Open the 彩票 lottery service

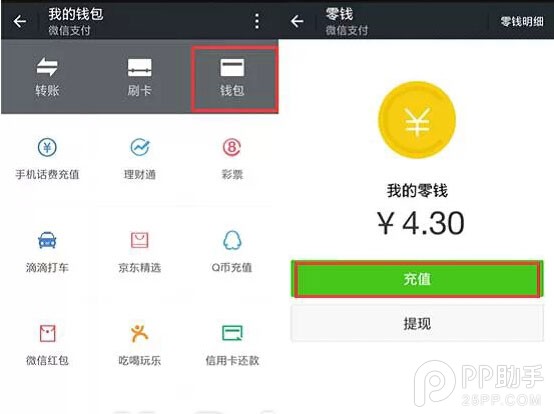coord(232,159)
